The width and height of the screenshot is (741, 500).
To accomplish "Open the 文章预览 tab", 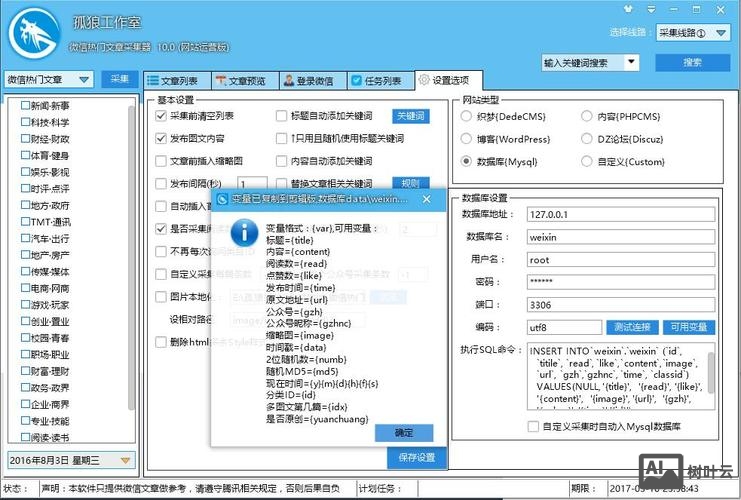I will coord(245,81).
